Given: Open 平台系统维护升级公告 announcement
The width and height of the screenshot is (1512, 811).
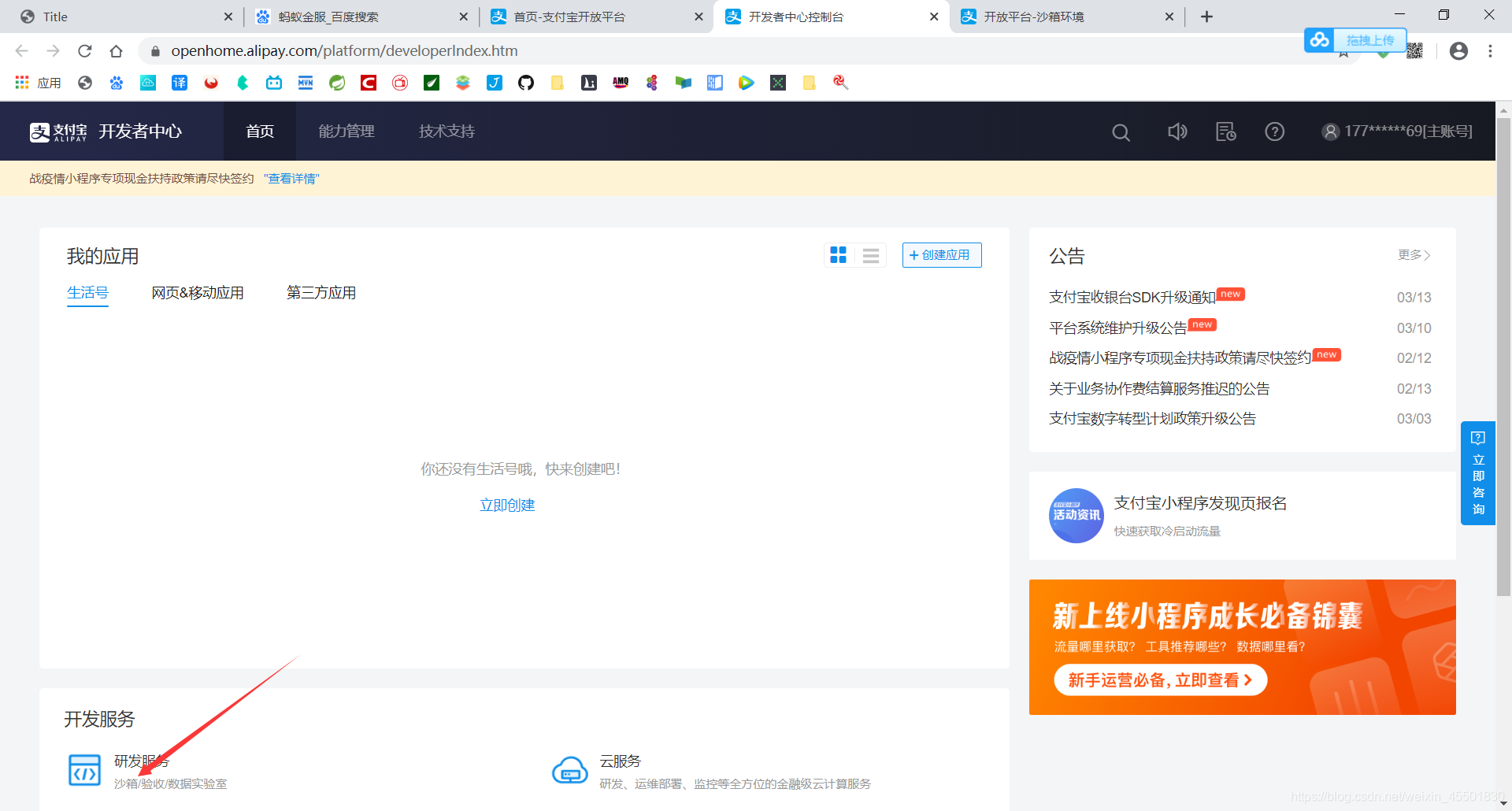Looking at the screenshot, I should tap(1118, 328).
